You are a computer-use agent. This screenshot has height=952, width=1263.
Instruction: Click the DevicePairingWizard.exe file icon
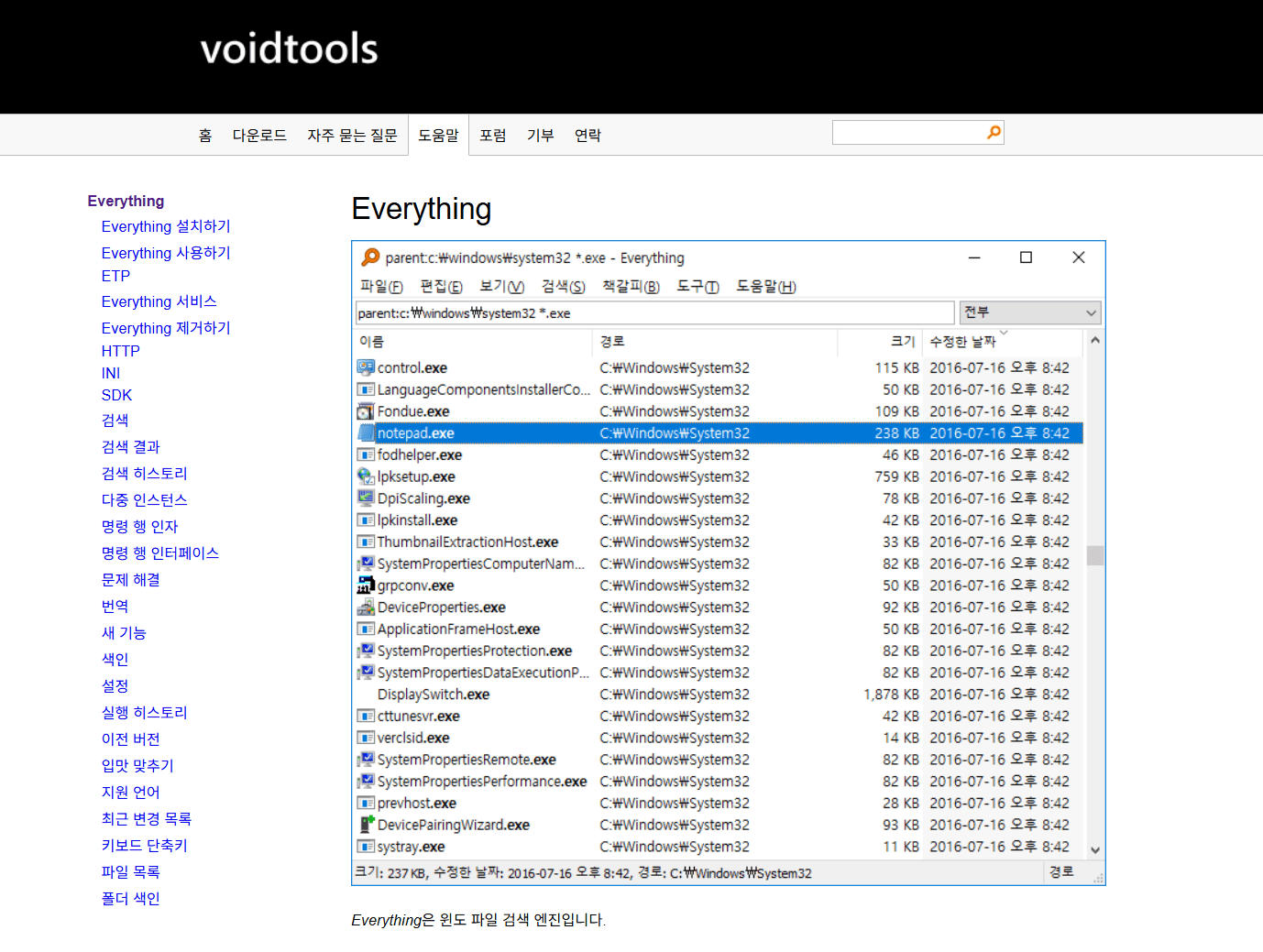coord(366,825)
